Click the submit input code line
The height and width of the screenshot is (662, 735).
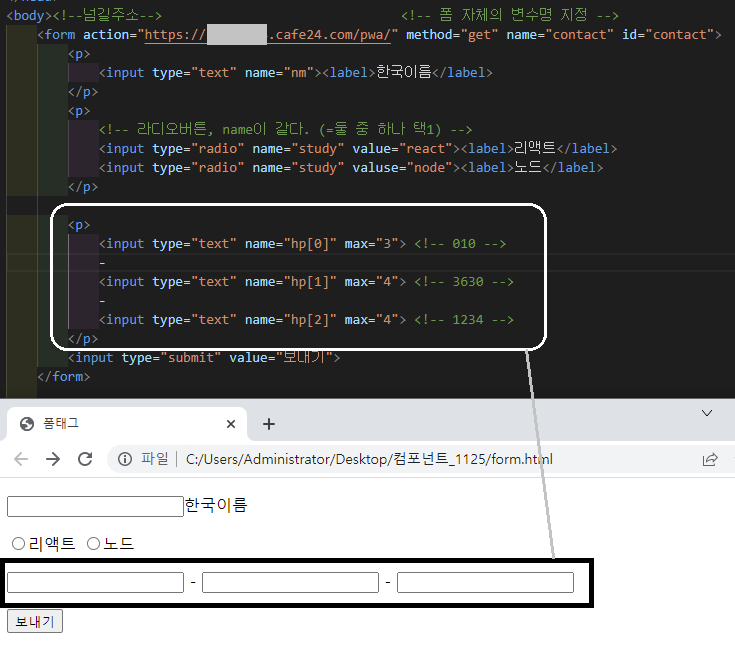pyautogui.click(x=204, y=358)
